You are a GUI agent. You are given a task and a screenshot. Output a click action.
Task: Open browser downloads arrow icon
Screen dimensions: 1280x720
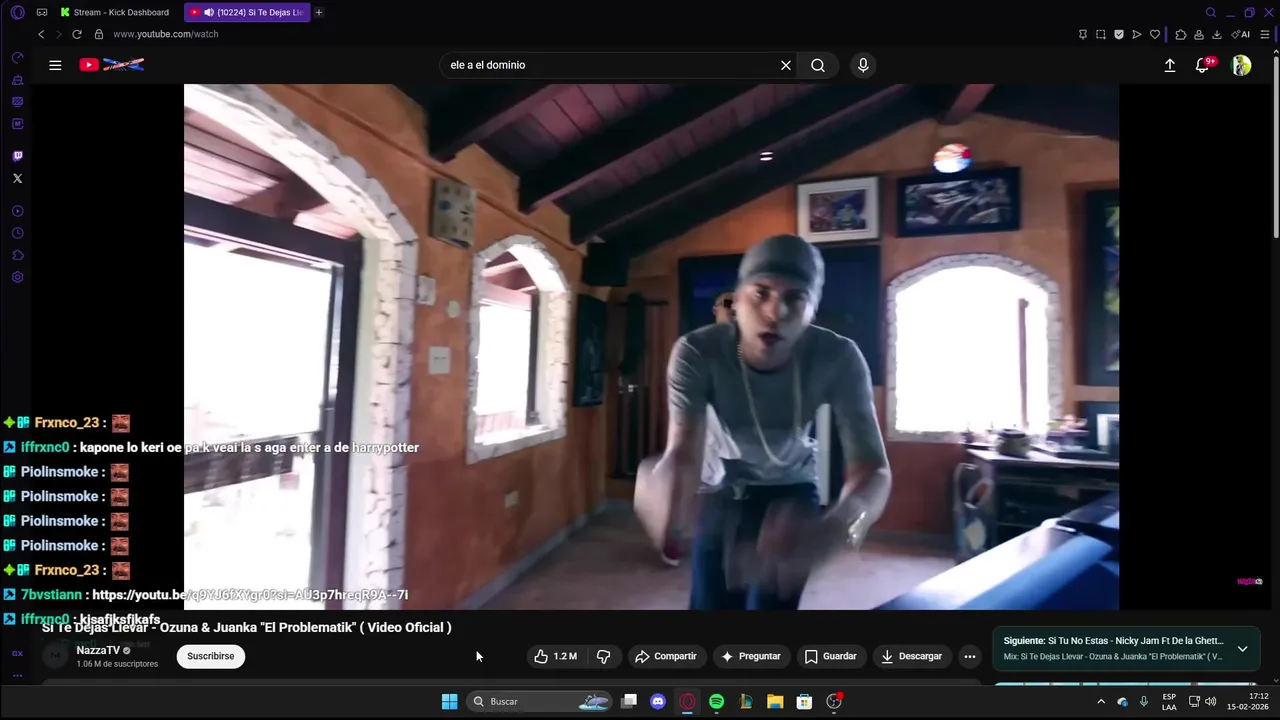click(x=1217, y=34)
